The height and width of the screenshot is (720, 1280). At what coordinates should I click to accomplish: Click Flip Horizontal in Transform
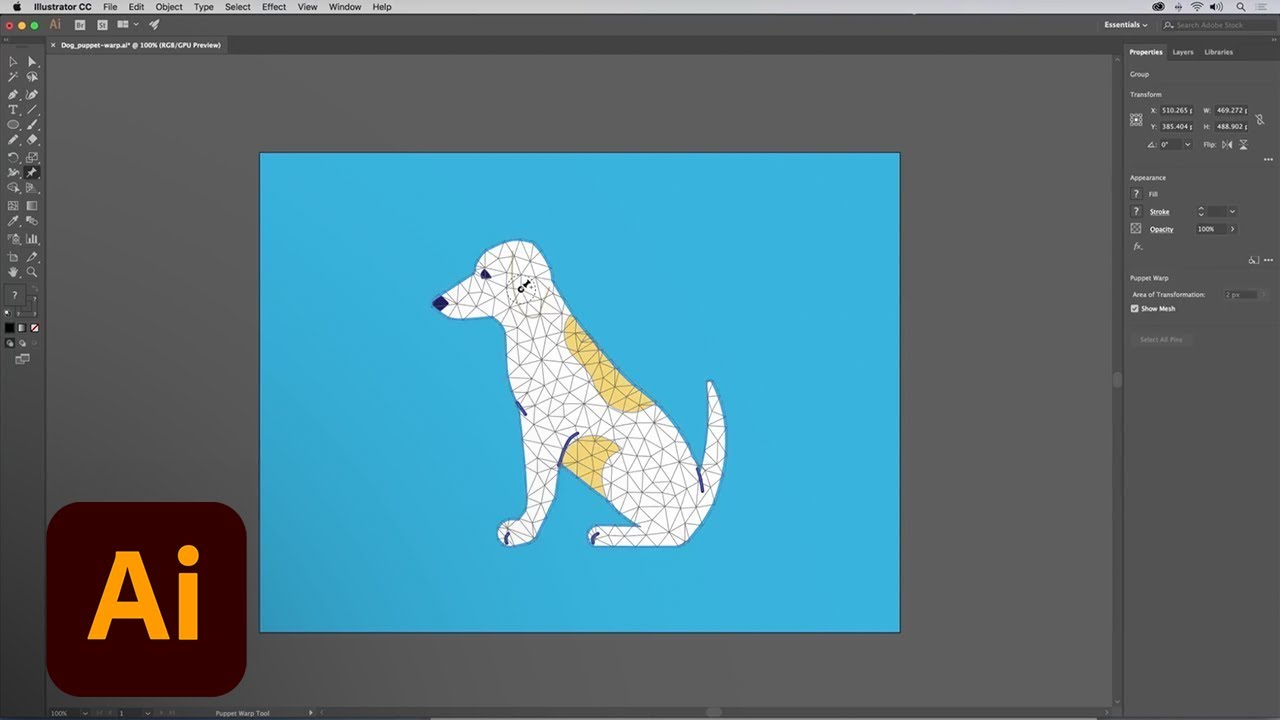pos(1226,144)
